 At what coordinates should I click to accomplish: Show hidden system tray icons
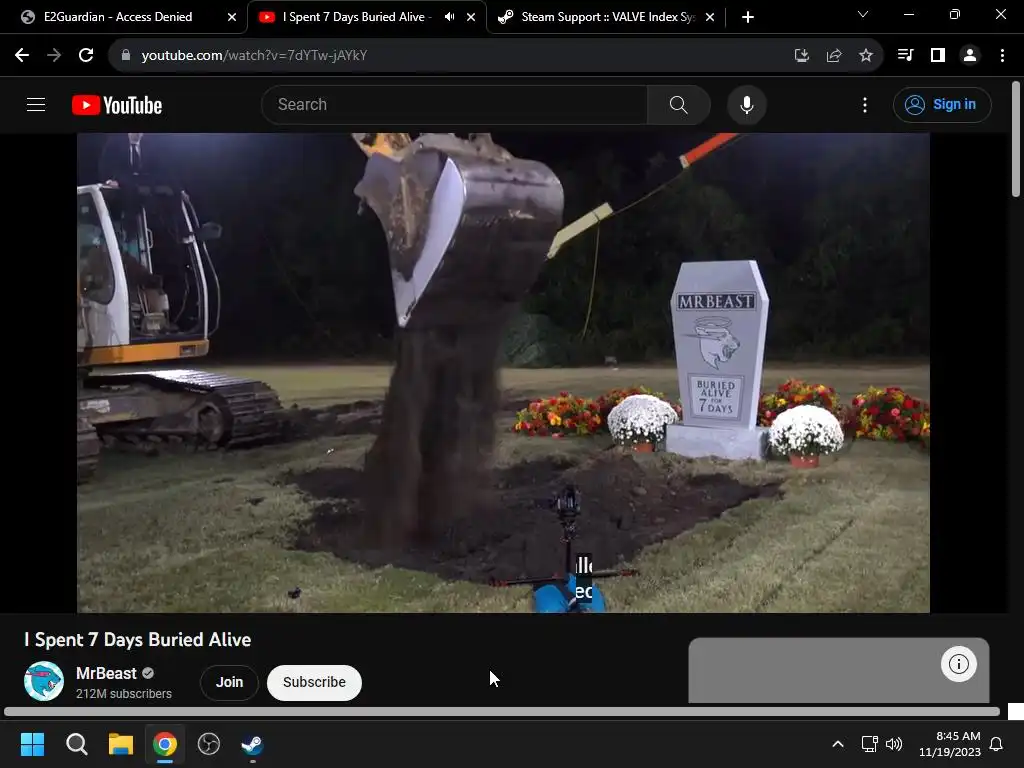tap(838, 744)
